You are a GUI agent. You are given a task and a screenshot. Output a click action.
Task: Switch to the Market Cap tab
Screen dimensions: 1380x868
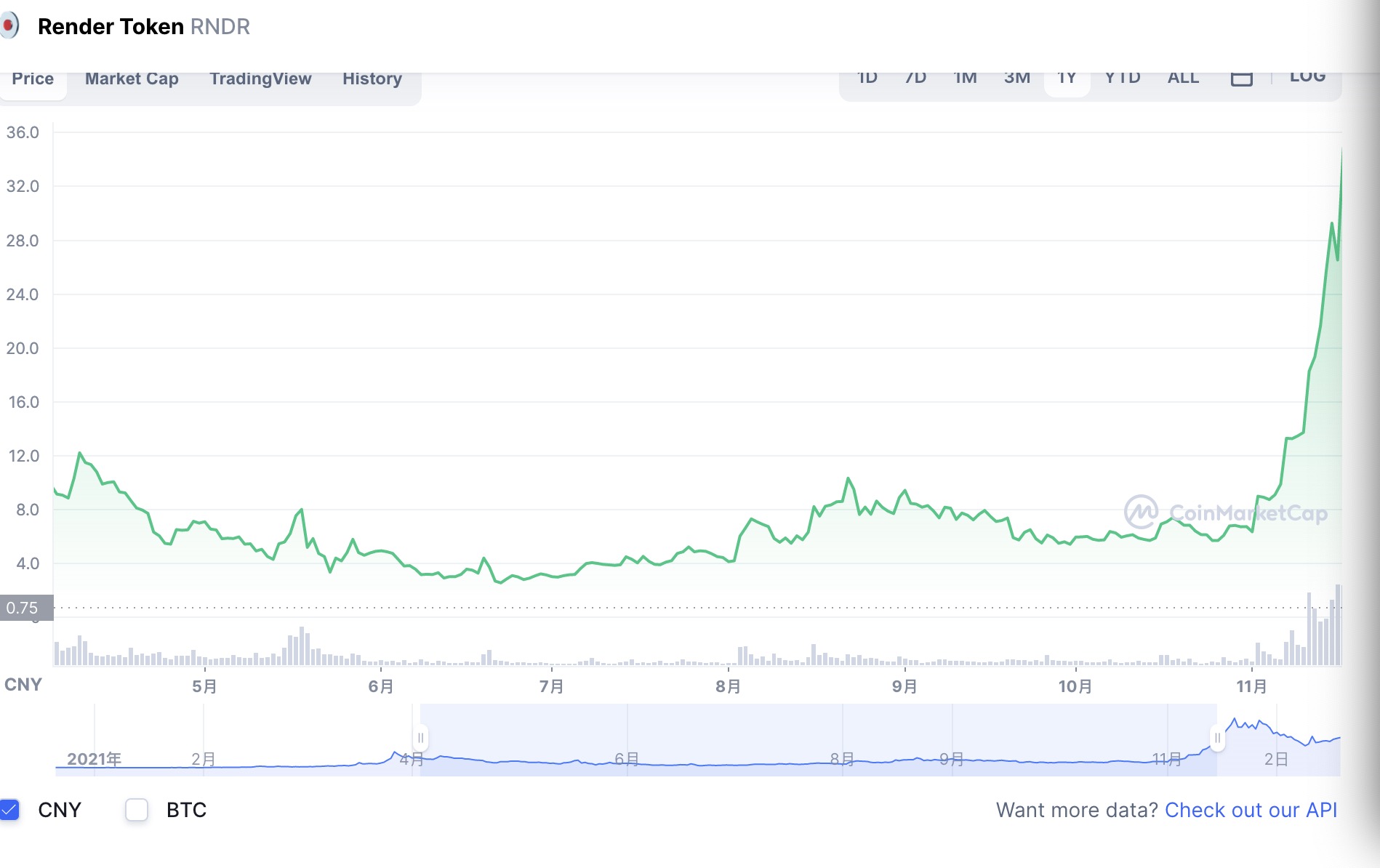point(132,79)
